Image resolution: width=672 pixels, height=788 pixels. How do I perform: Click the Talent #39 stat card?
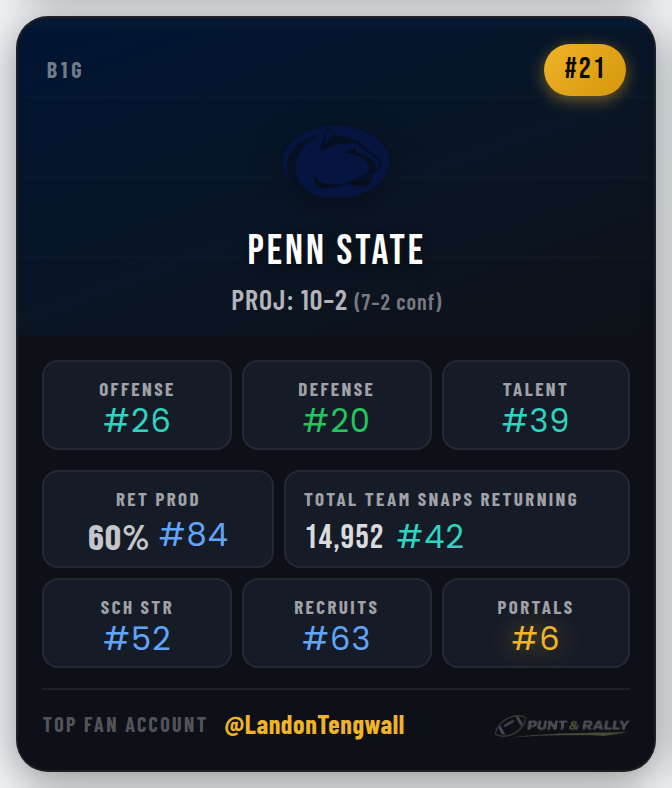coord(535,405)
